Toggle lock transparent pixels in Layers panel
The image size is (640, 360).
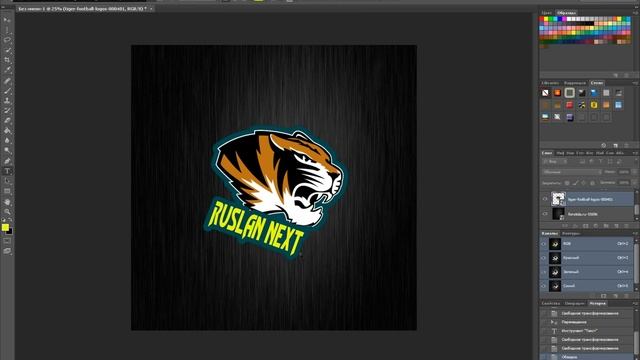point(567,183)
